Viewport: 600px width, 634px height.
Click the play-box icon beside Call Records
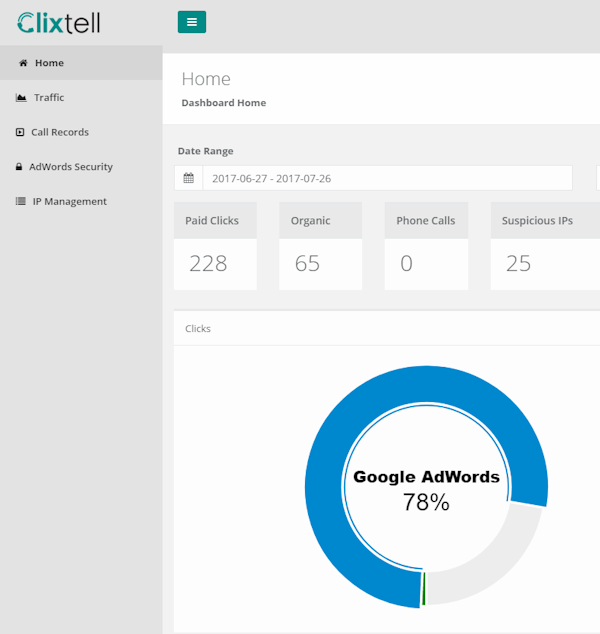coord(20,132)
